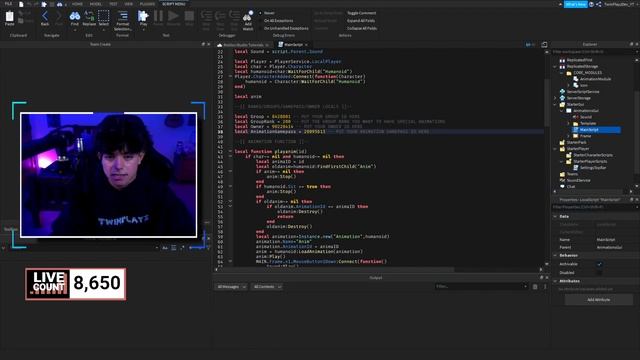
Task: Open the All Contexts dropdown
Action: [267, 287]
